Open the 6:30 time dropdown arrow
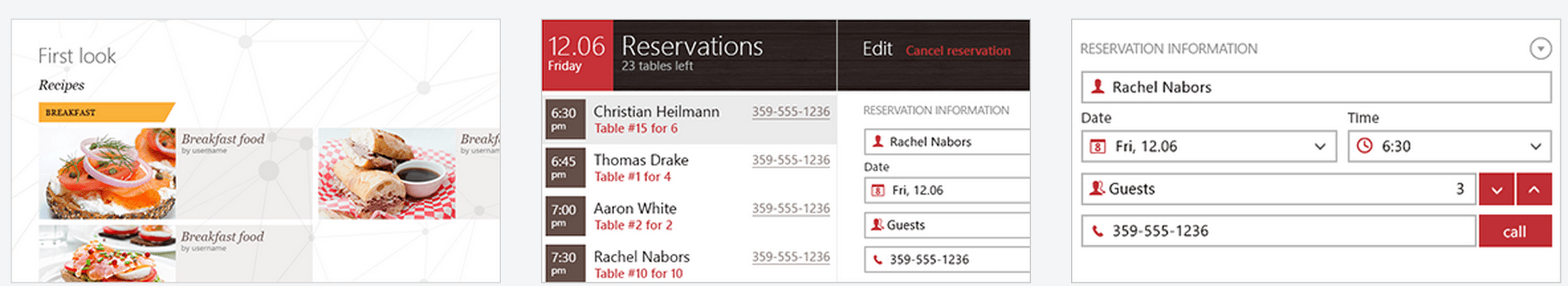Screen dimensions: 1568x286 (1536, 146)
